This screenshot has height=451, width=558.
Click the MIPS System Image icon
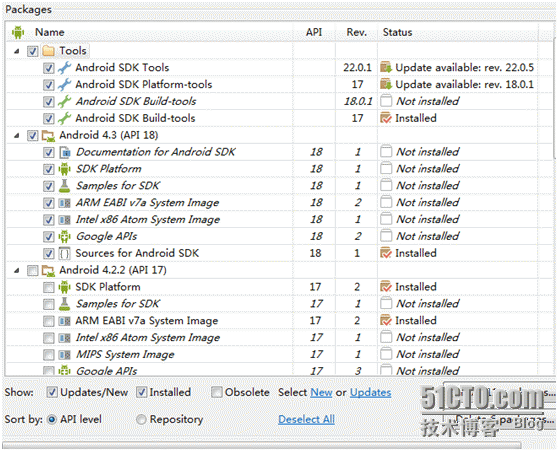(x=64, y=355)
